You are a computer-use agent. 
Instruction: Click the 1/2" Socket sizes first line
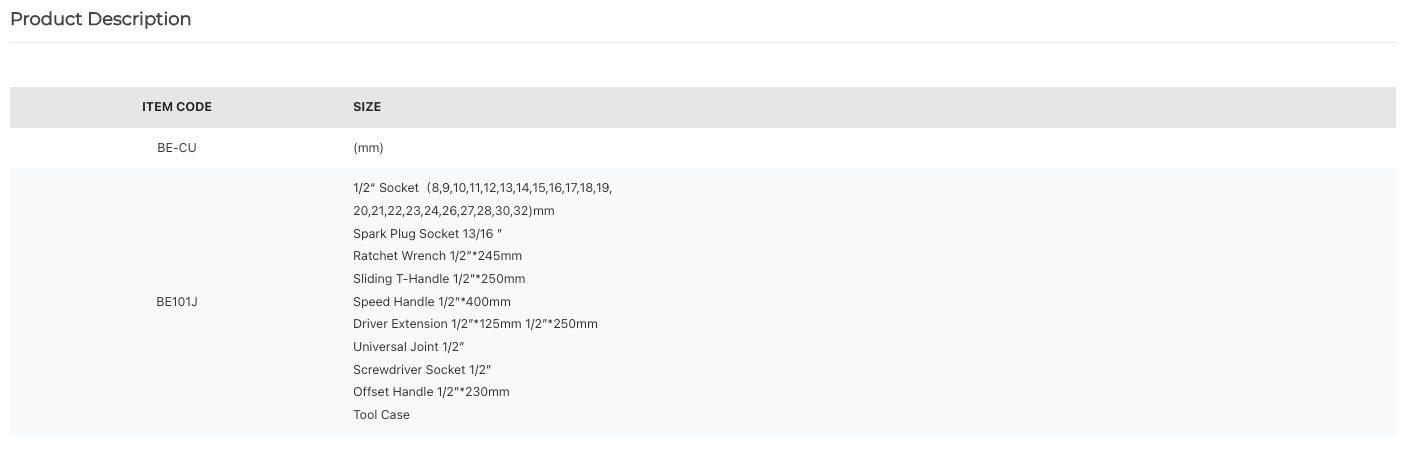point(483,188)
